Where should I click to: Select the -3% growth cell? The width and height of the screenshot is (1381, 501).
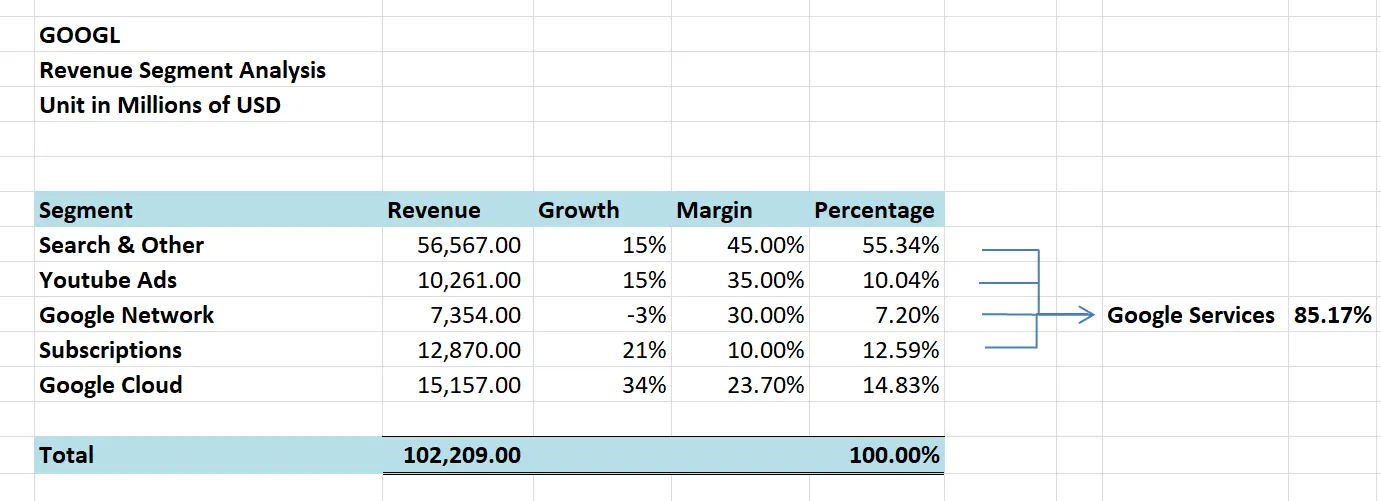(602, 315)
